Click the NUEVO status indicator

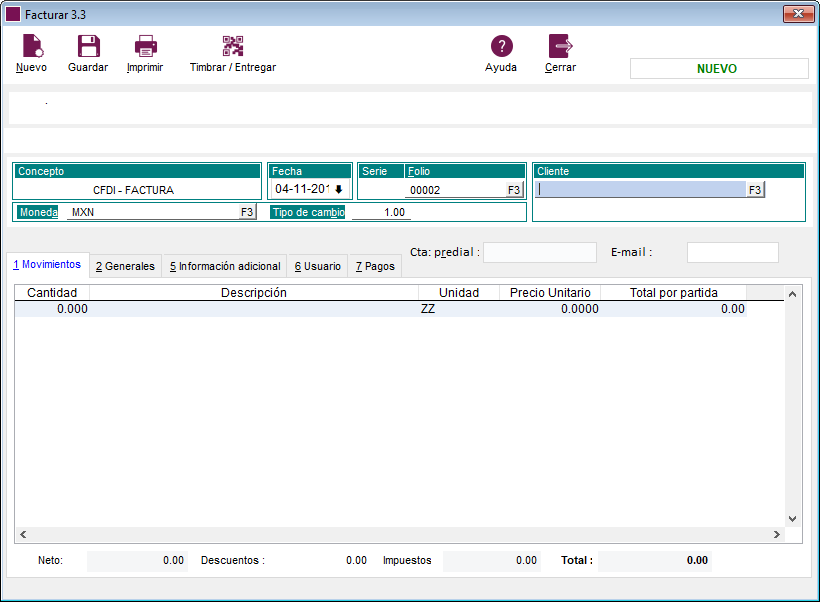[x=719, y=69]
